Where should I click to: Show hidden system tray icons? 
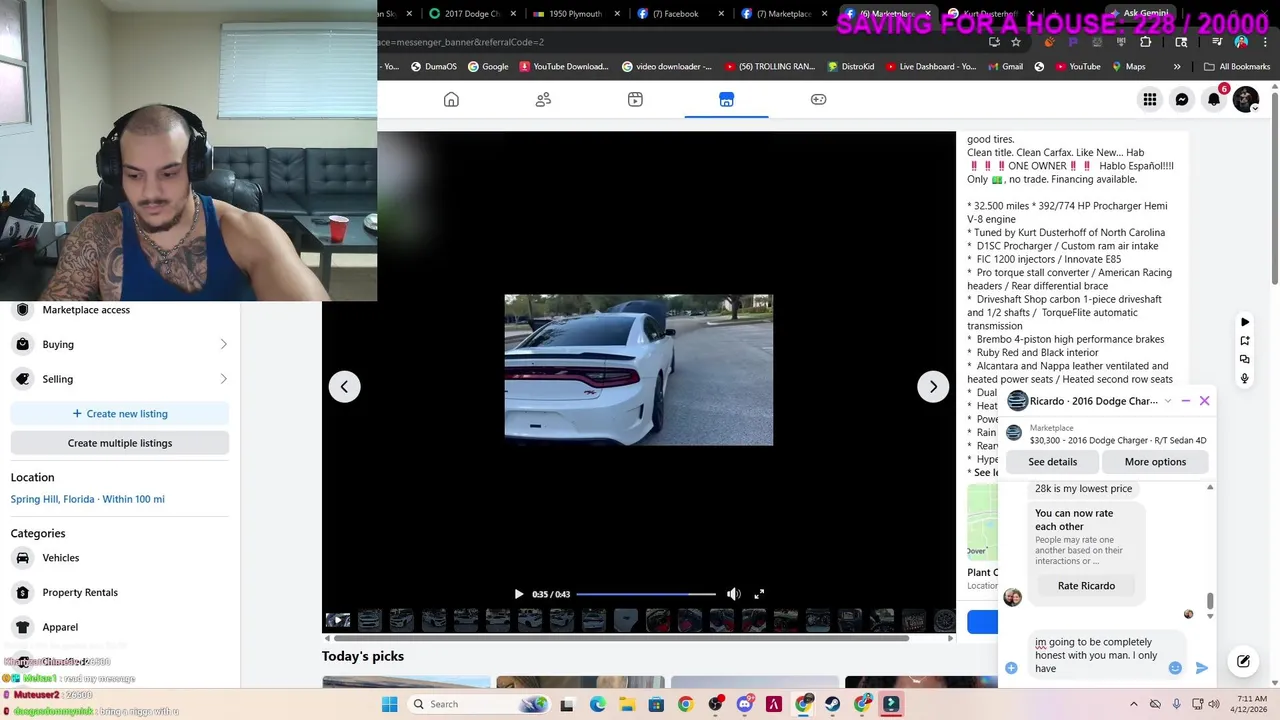[1133, 704]
